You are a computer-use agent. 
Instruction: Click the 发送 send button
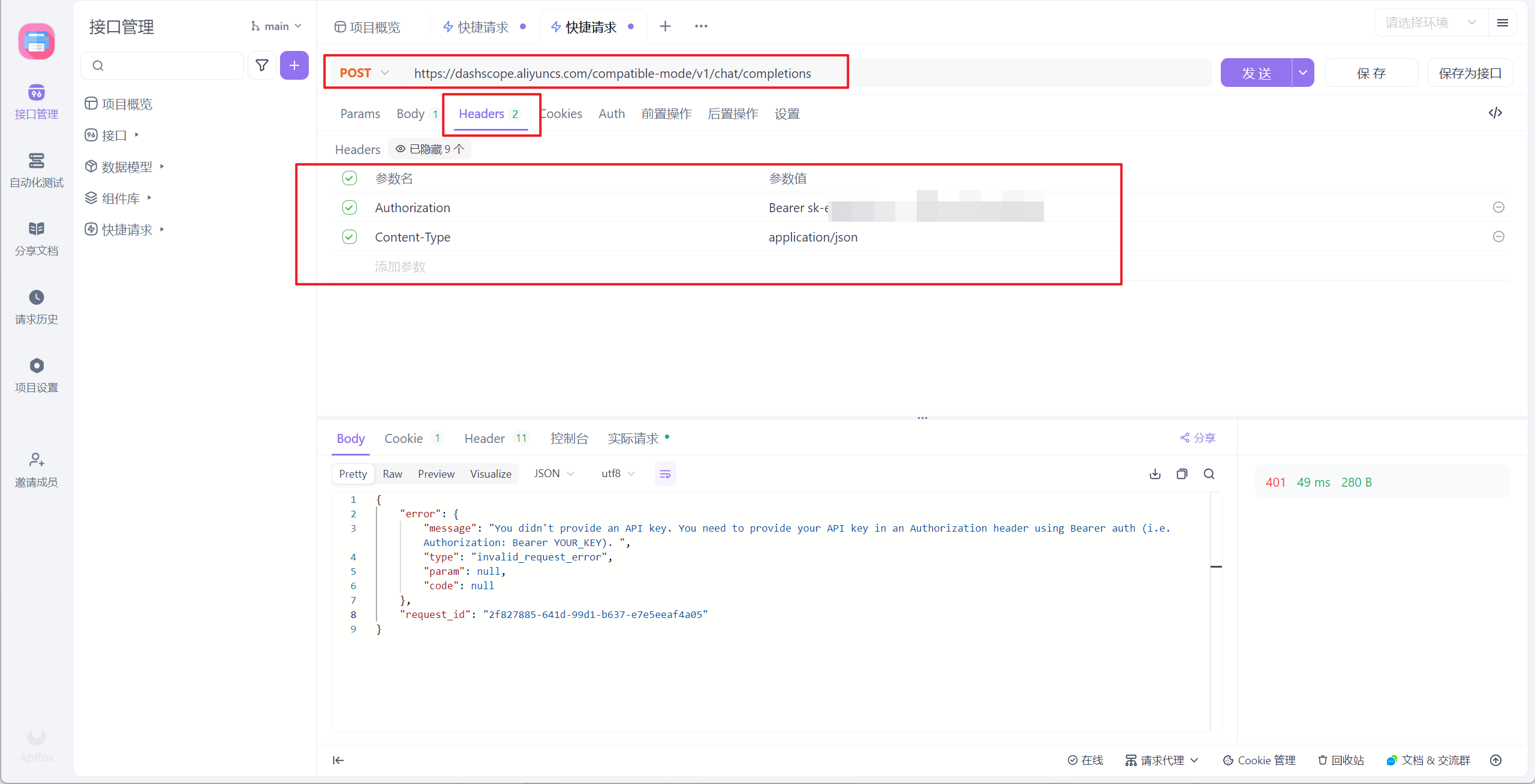pos(1256,73)
